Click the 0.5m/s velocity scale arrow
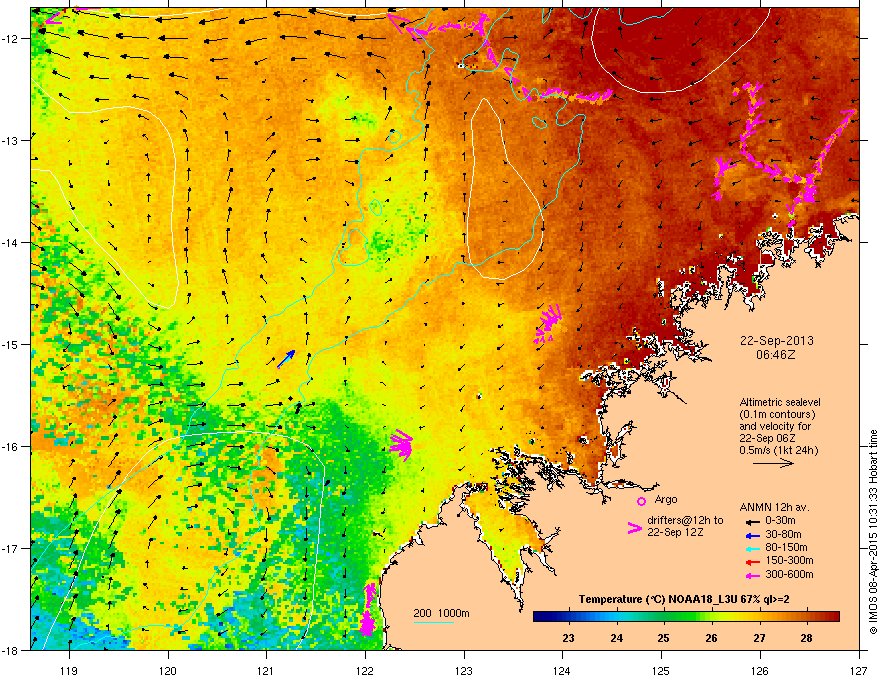880x680 pixels. click(x=773, y=463)
